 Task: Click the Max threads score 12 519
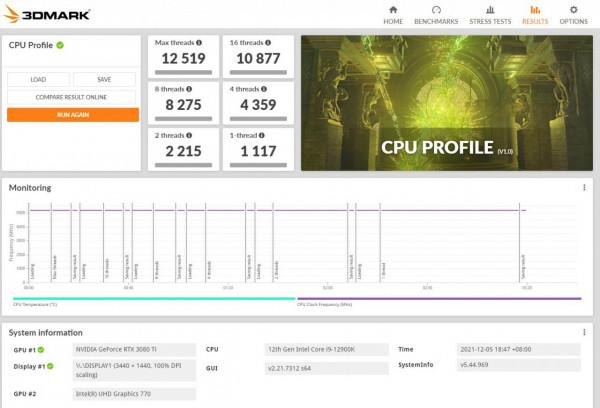(183, 59)
